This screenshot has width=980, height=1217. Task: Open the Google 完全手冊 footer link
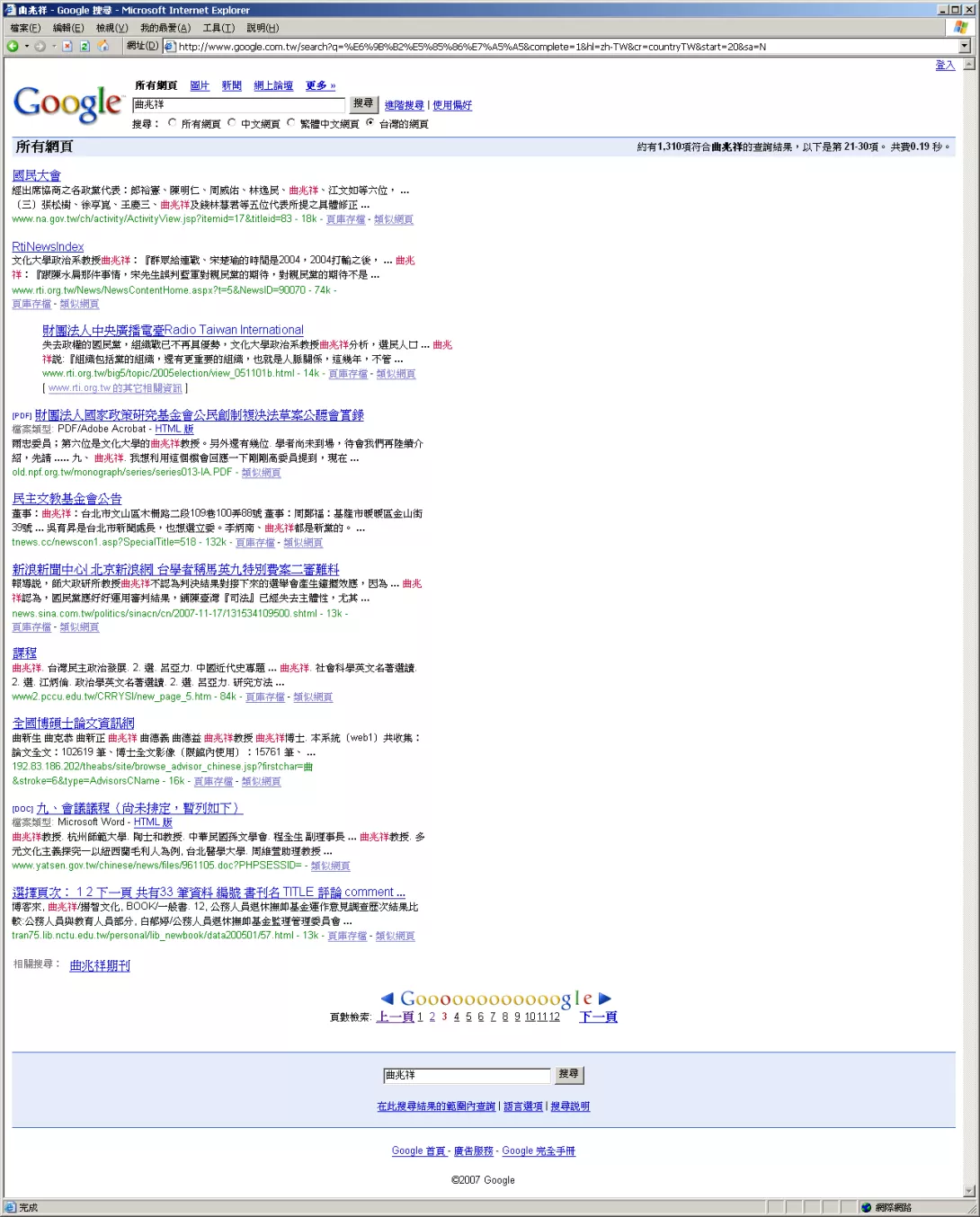(539, 1150)
